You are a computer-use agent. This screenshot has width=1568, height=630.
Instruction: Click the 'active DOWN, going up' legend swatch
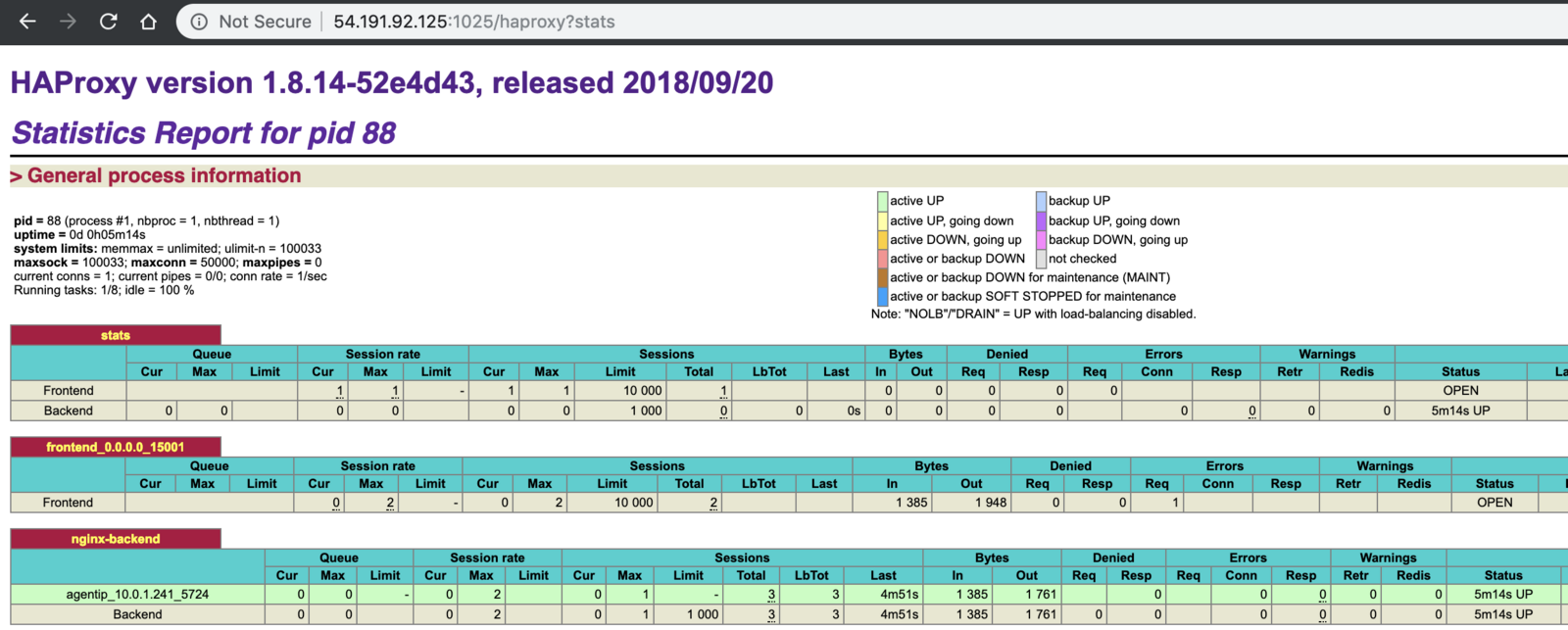pos(882,239)
